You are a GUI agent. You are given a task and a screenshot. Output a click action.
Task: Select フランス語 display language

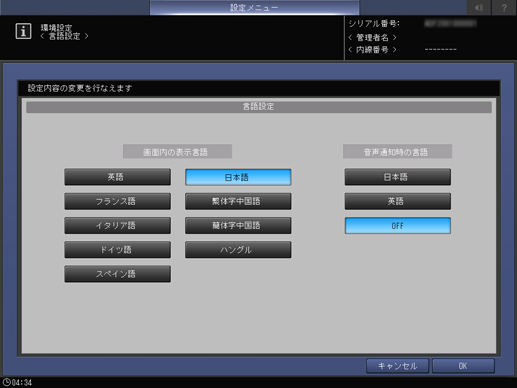click(x=117, y=201)
